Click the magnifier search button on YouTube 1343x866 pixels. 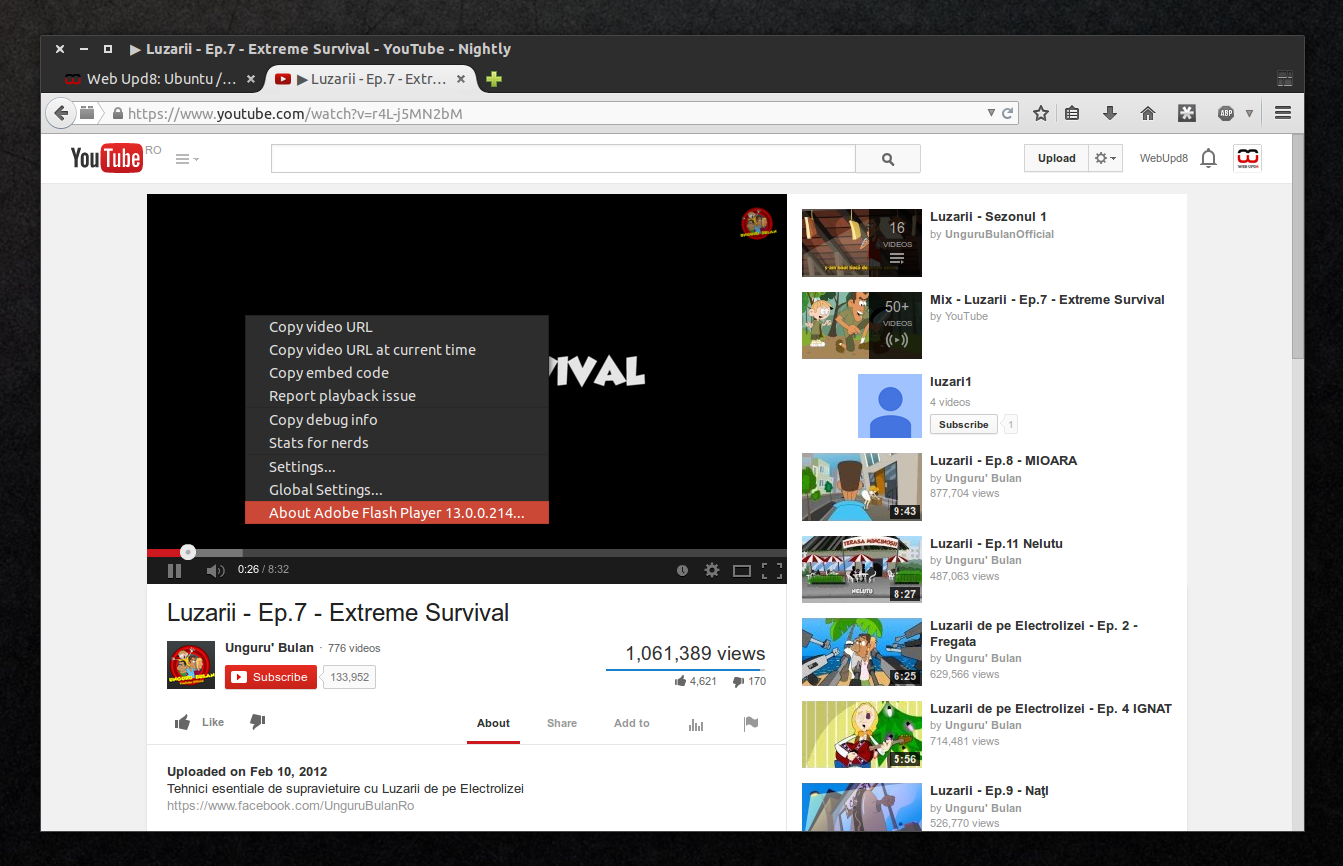[x=888, y=159]
